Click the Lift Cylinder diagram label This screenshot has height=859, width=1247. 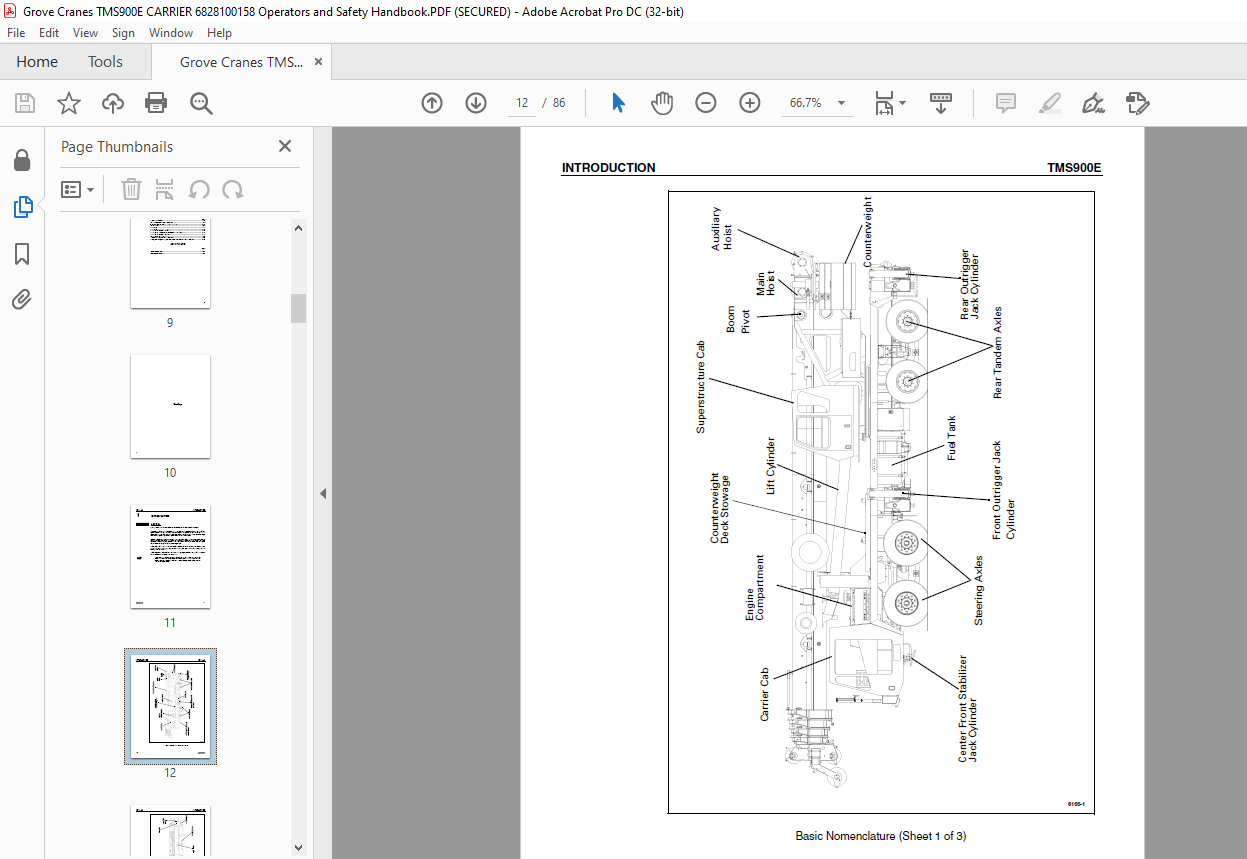click(x=771, y=465)
